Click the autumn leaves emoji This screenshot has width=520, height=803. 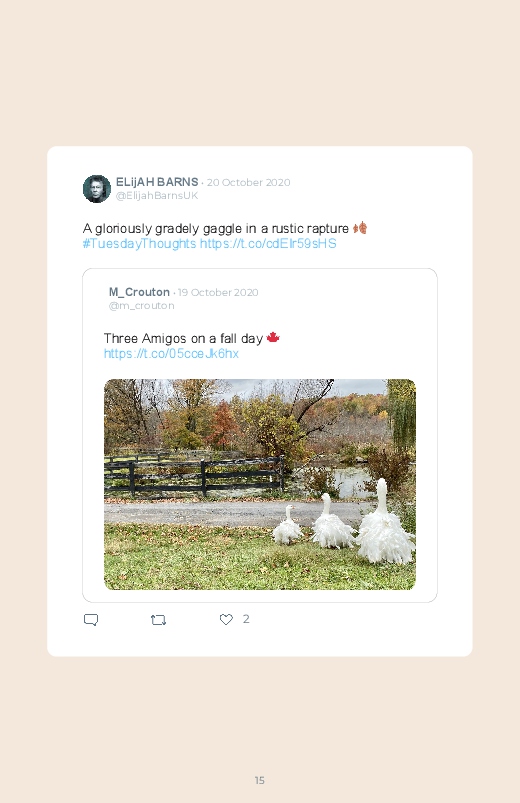(360, 228)
